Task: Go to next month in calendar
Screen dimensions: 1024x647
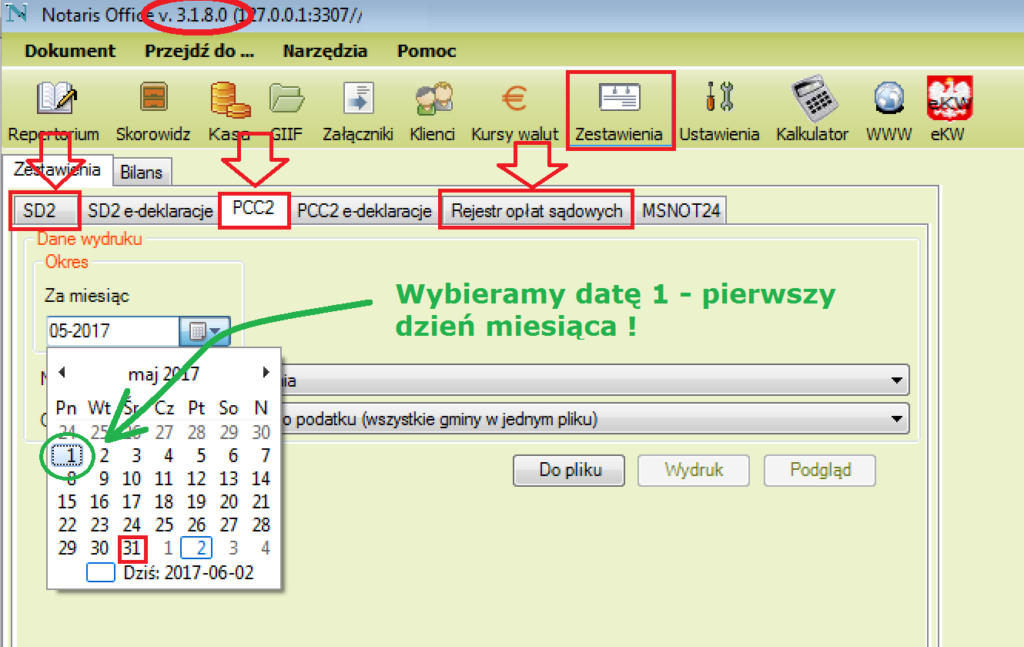Action: (266, 372)
